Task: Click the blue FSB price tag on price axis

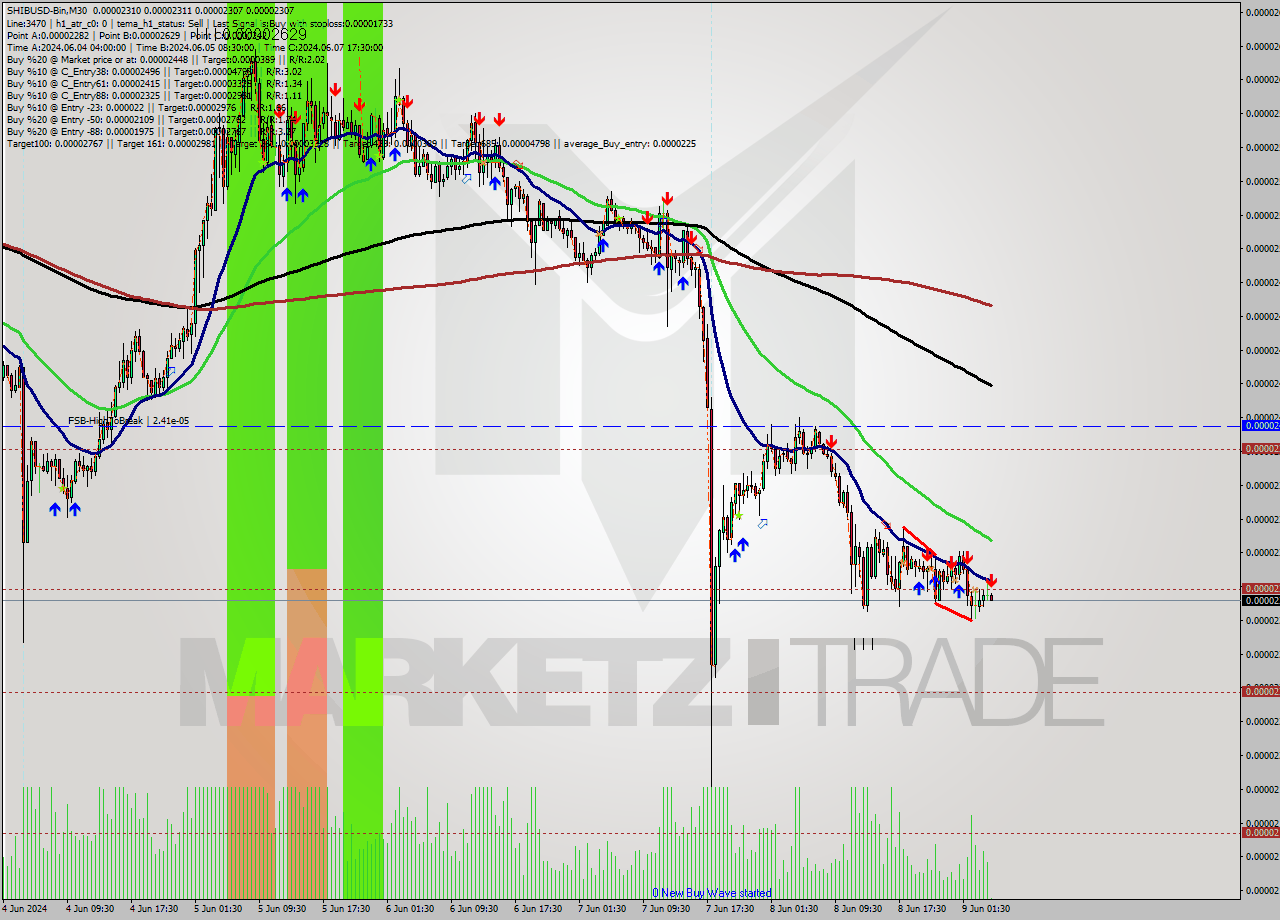Action: point(1260,426)
